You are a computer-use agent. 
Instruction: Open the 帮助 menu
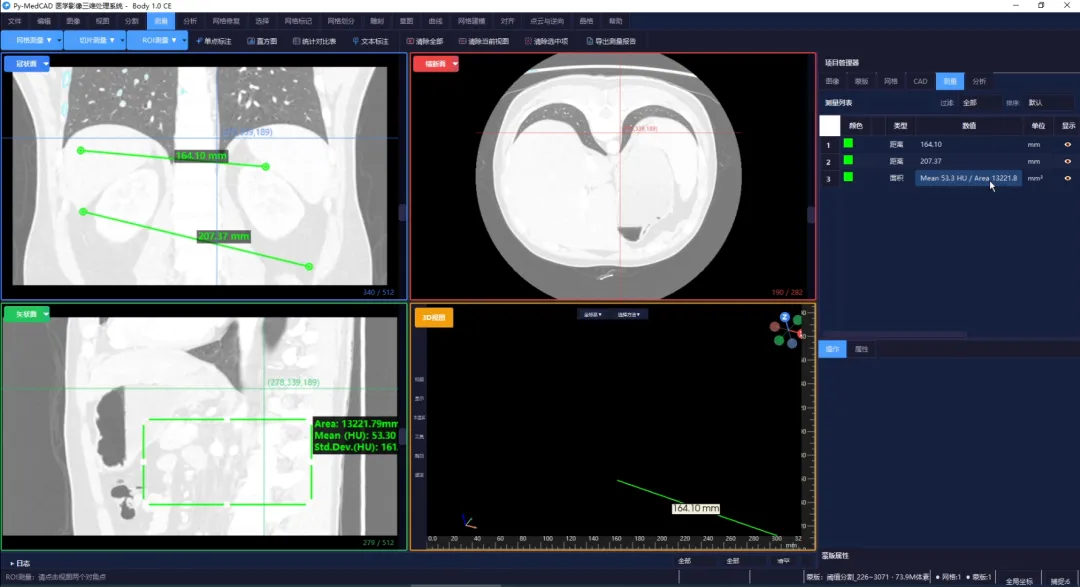tap(616, 21)
